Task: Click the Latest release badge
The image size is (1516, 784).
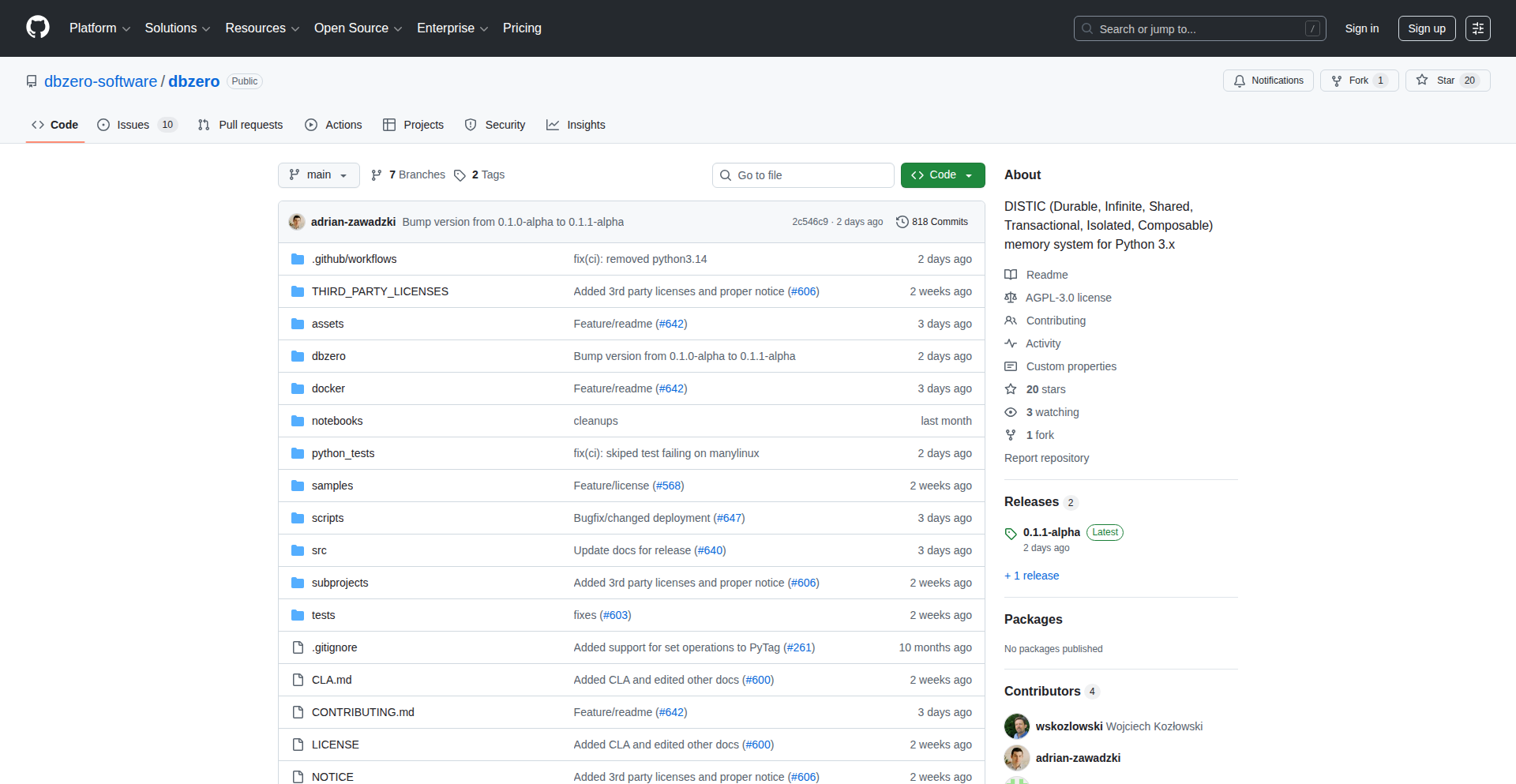Action: (x=1105, y=532)
